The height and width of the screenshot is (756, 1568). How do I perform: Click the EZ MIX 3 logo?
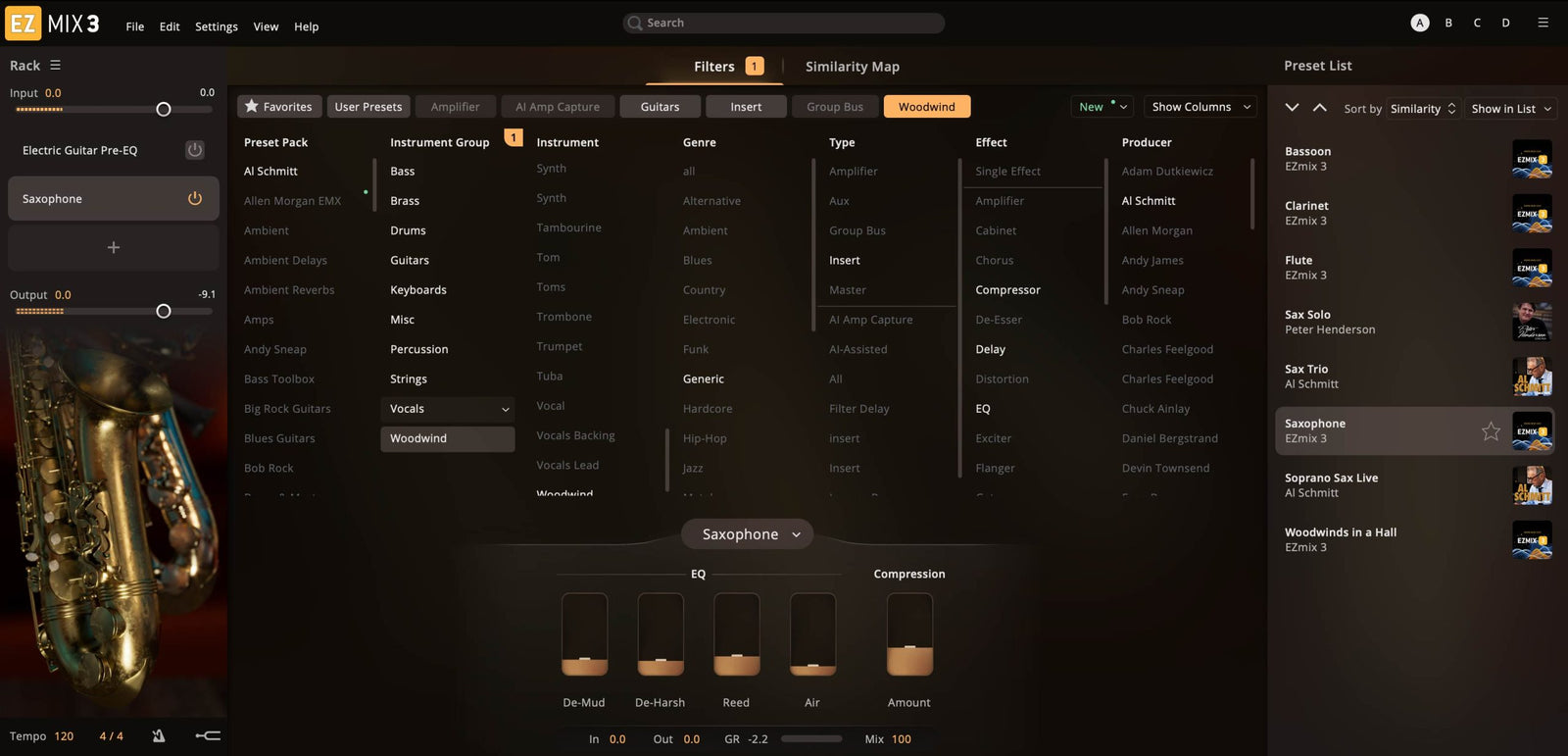(53, 24)
